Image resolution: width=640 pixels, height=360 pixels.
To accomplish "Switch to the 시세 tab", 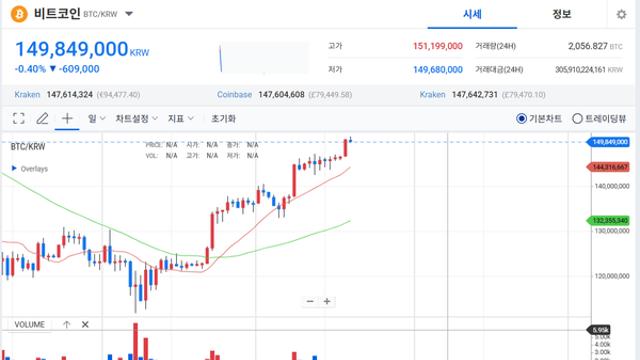I will [472, 15].
